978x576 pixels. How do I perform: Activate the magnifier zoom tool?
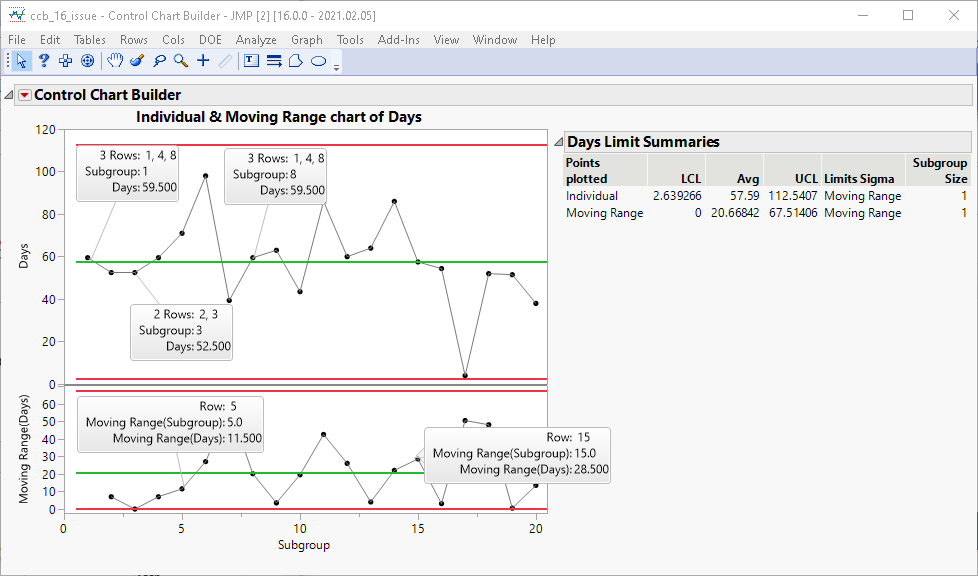click(x=181, y=61)
